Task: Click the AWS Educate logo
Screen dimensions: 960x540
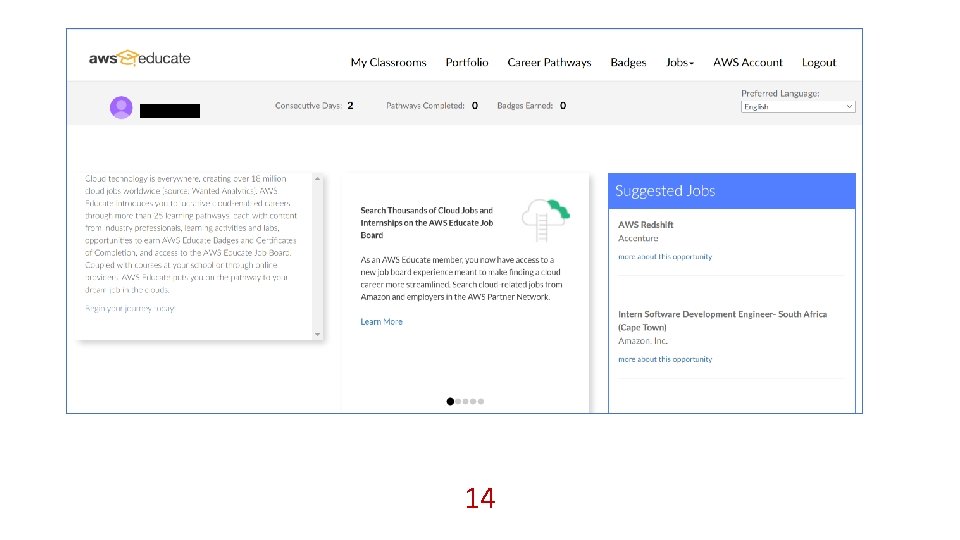Action: tap(140, 58)
